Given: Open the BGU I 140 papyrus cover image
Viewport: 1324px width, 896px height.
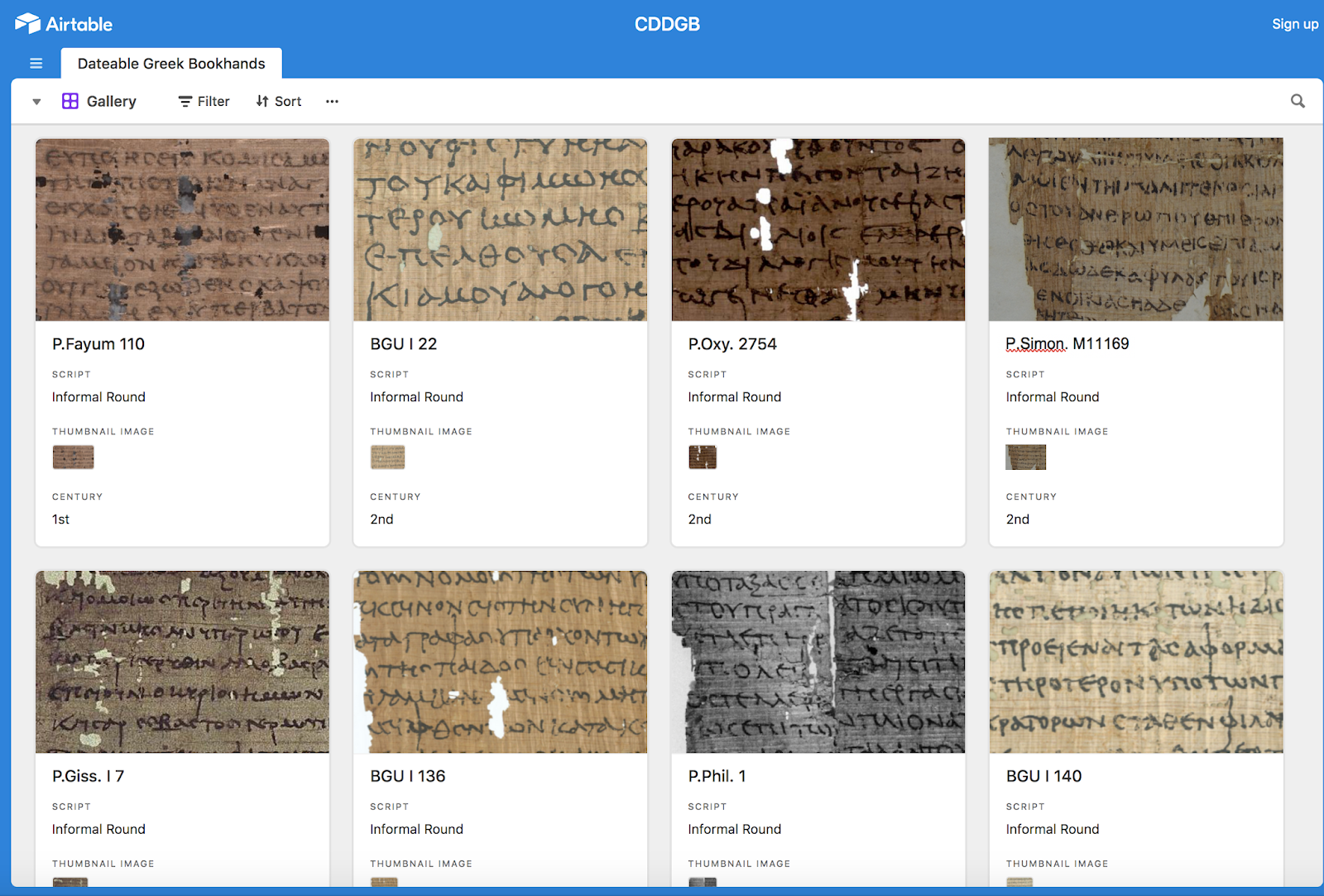Looking at the screenshot, I should coord(1136,662).
